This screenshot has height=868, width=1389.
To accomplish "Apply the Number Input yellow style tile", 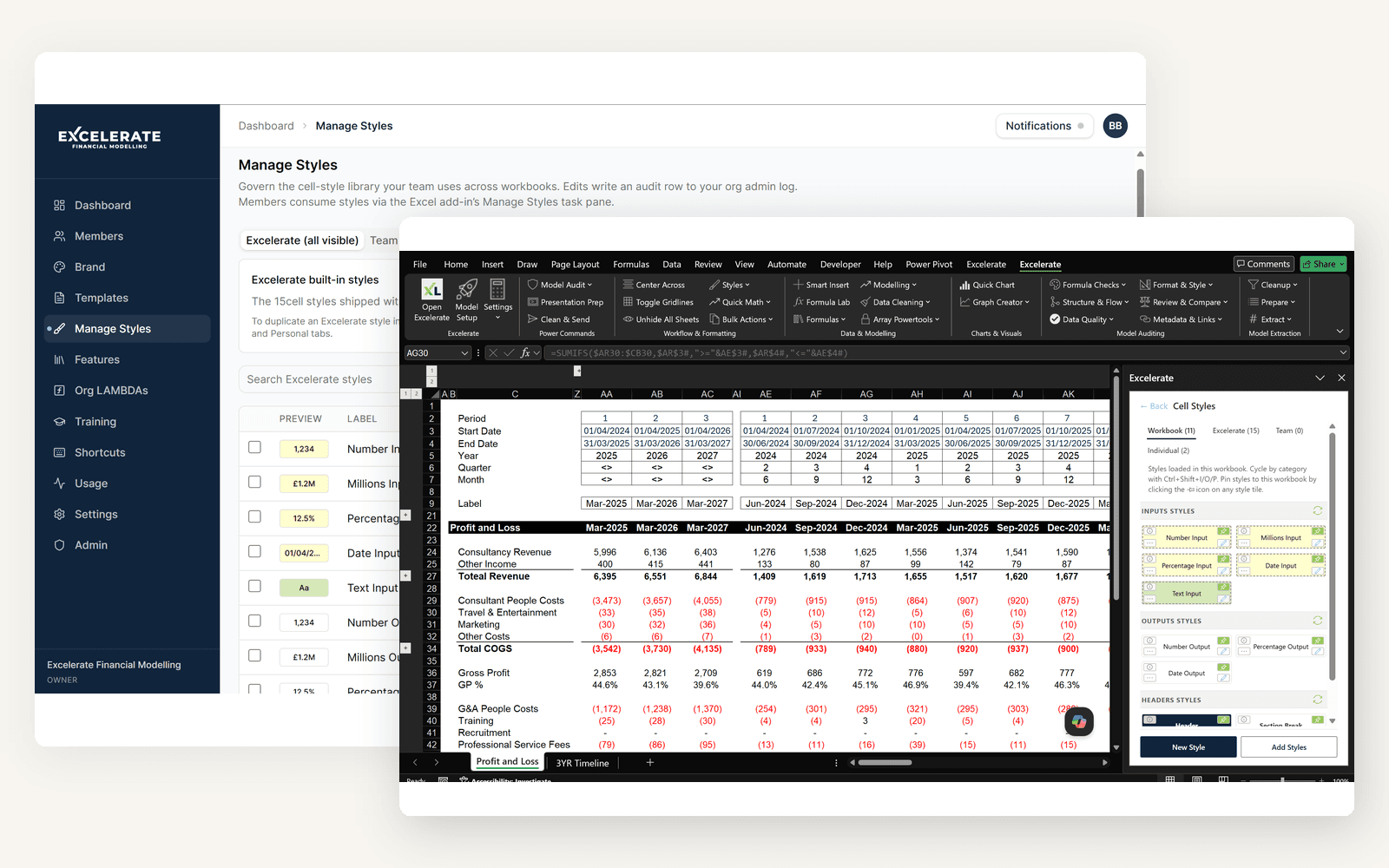I will [x=1186, y=537].
